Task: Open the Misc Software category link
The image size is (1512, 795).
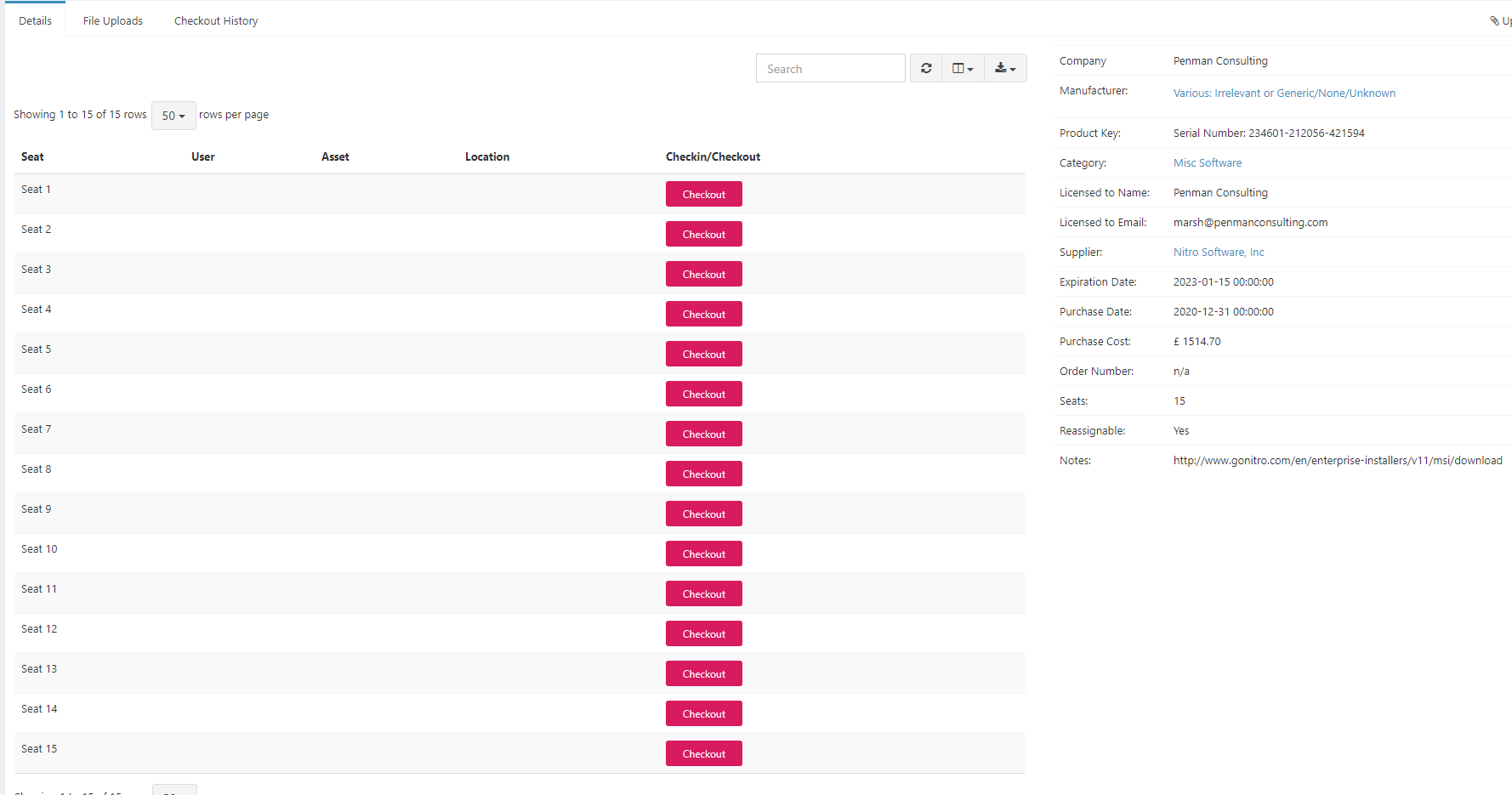Action: (1208, 162)
